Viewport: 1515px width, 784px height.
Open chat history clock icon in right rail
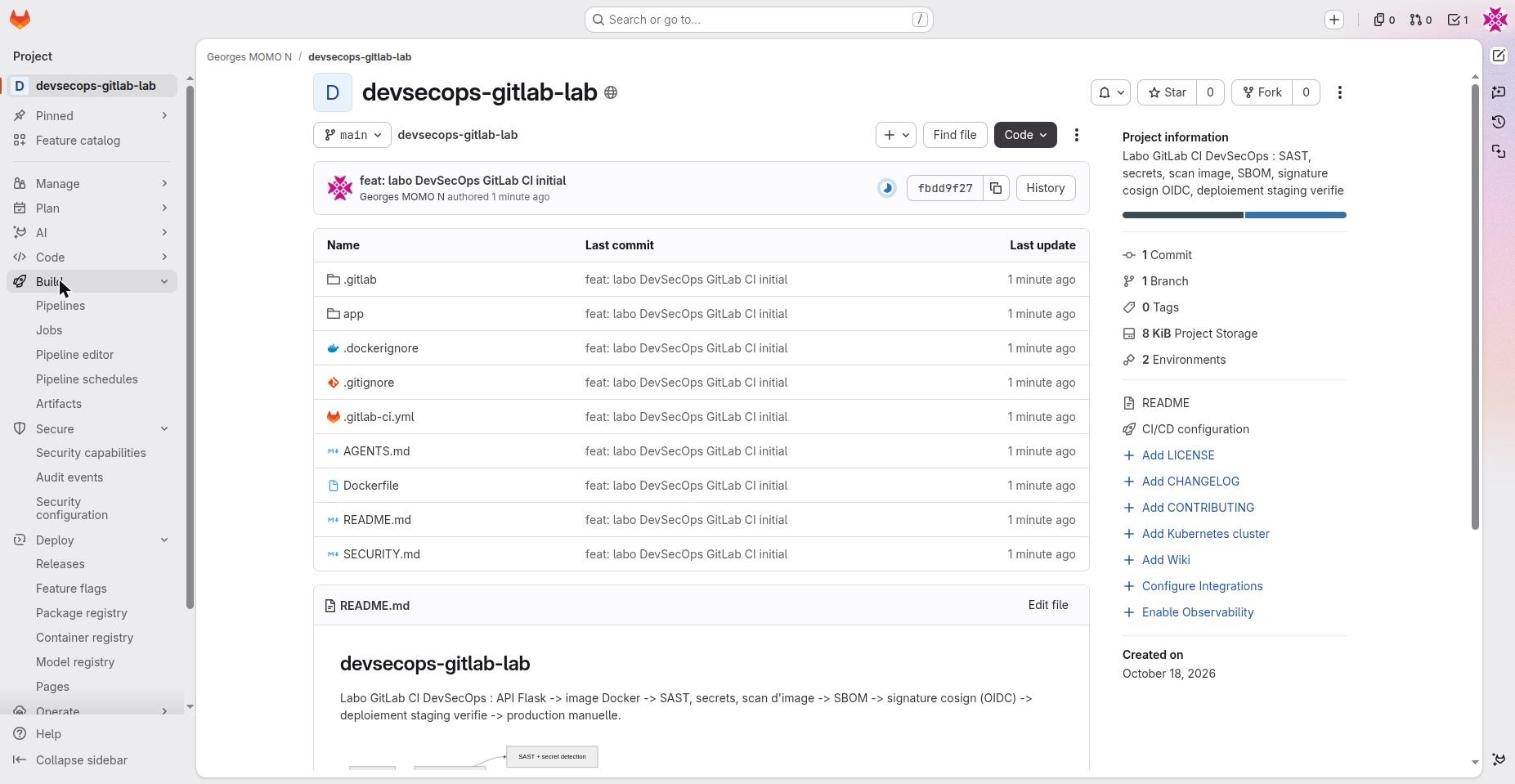click(x=1498, y=122)
